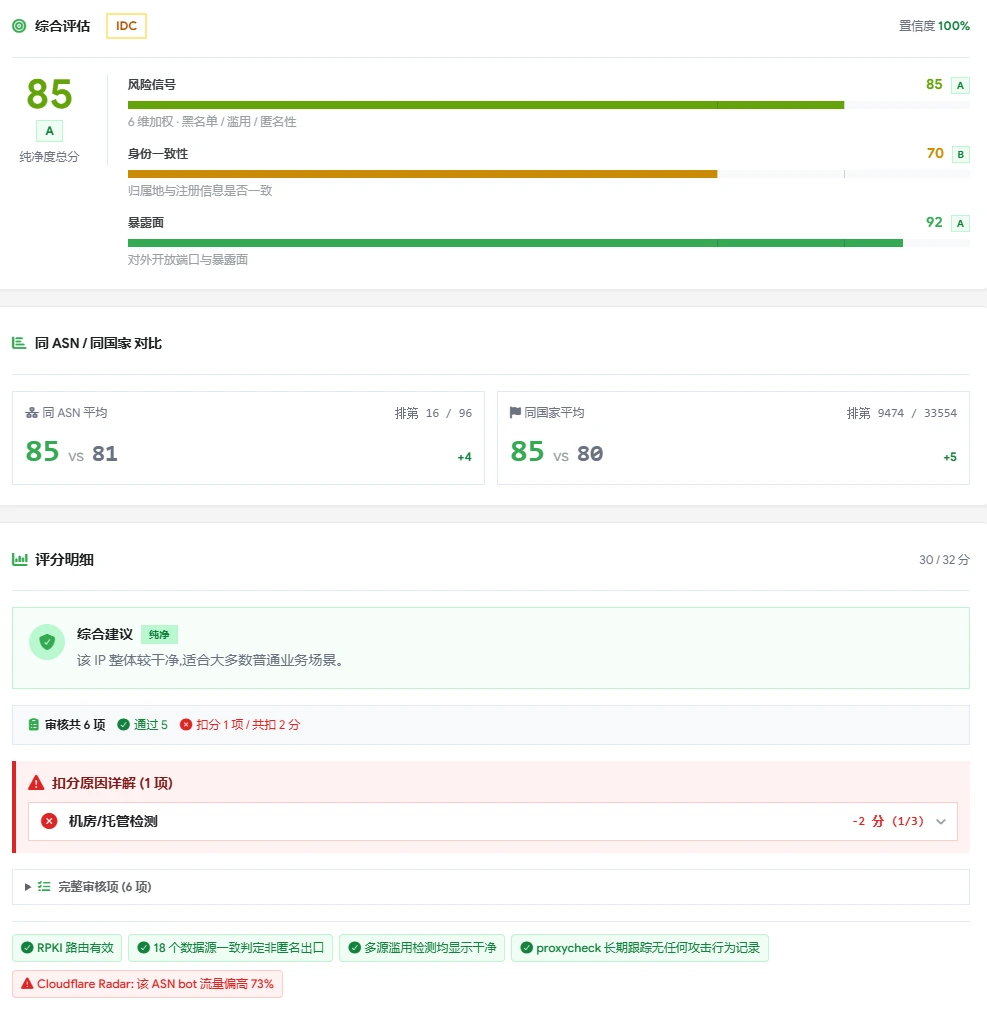This screenshot has height=1014, width=987.
Task: Click the 排第 16 / 96 ranking text
Action: [433, 413]
